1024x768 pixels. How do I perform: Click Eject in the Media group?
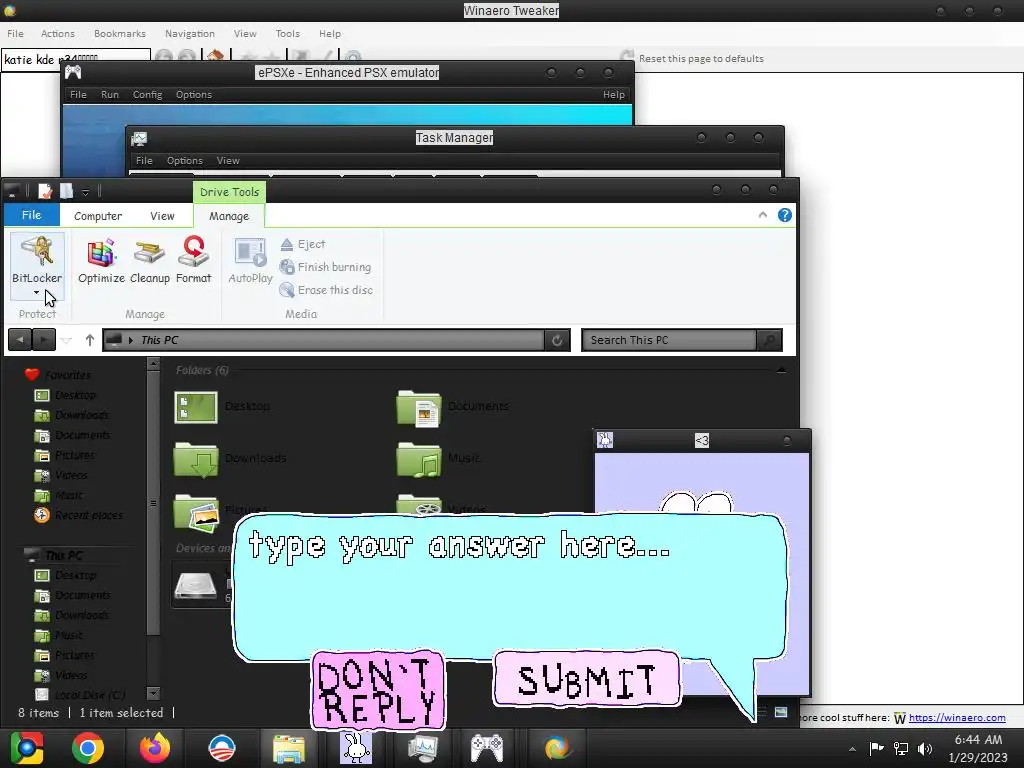point(303,244)
